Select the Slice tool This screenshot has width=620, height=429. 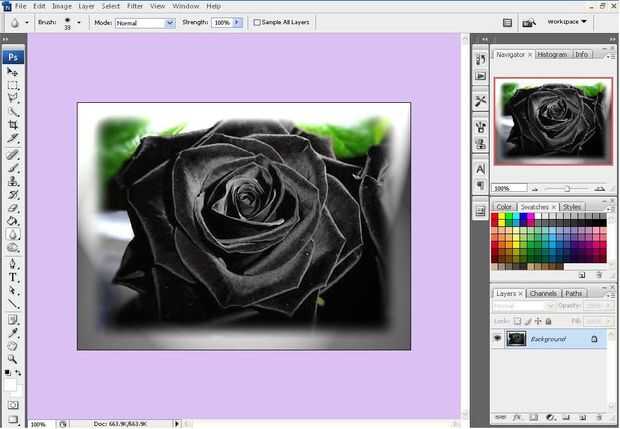[x=12, y=138]
